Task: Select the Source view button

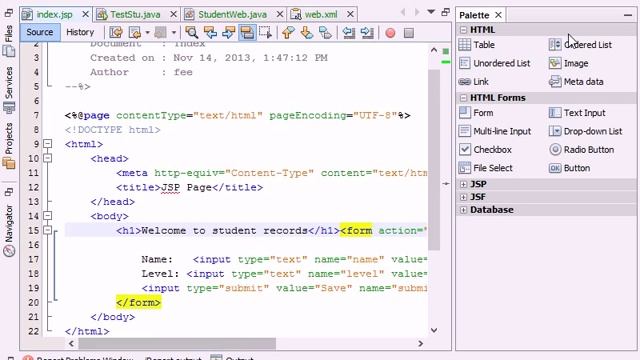Action: click(x=40, y=32)
